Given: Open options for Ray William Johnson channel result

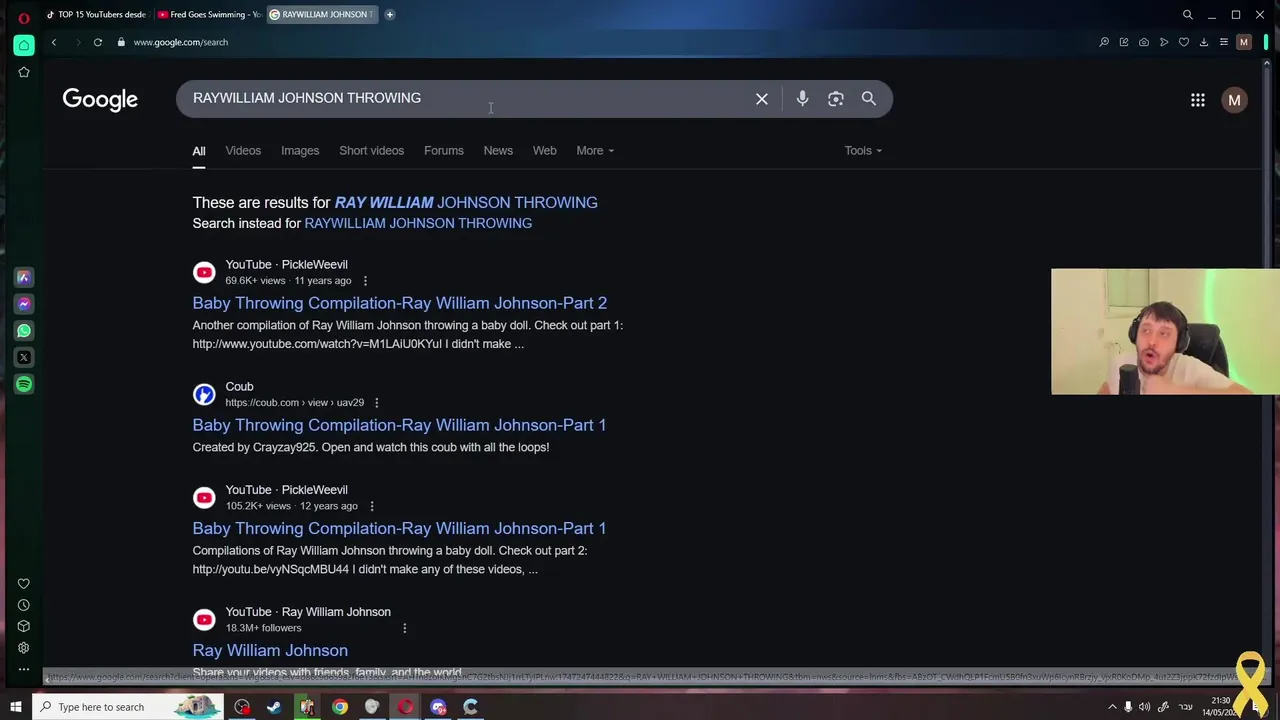Looking at the screenshot, I should tap(404, 628).
